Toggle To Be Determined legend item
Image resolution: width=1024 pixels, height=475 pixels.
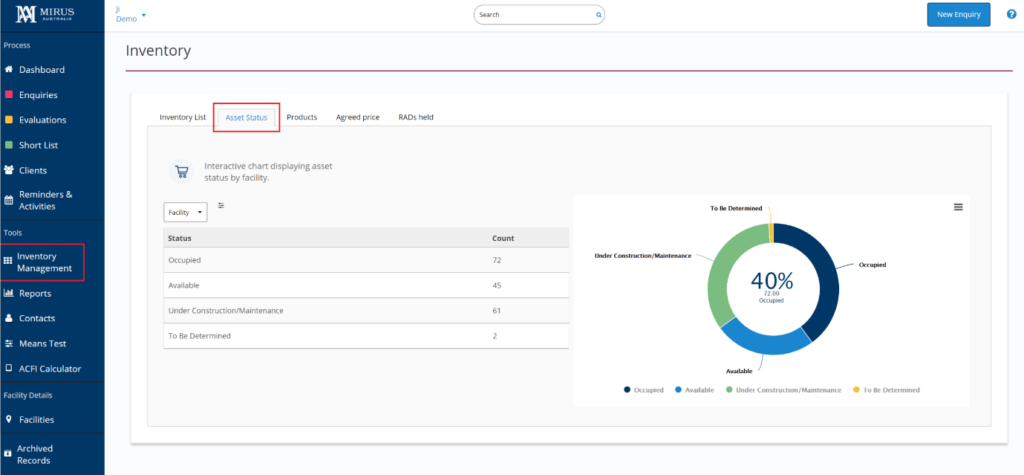pos(886,389)
